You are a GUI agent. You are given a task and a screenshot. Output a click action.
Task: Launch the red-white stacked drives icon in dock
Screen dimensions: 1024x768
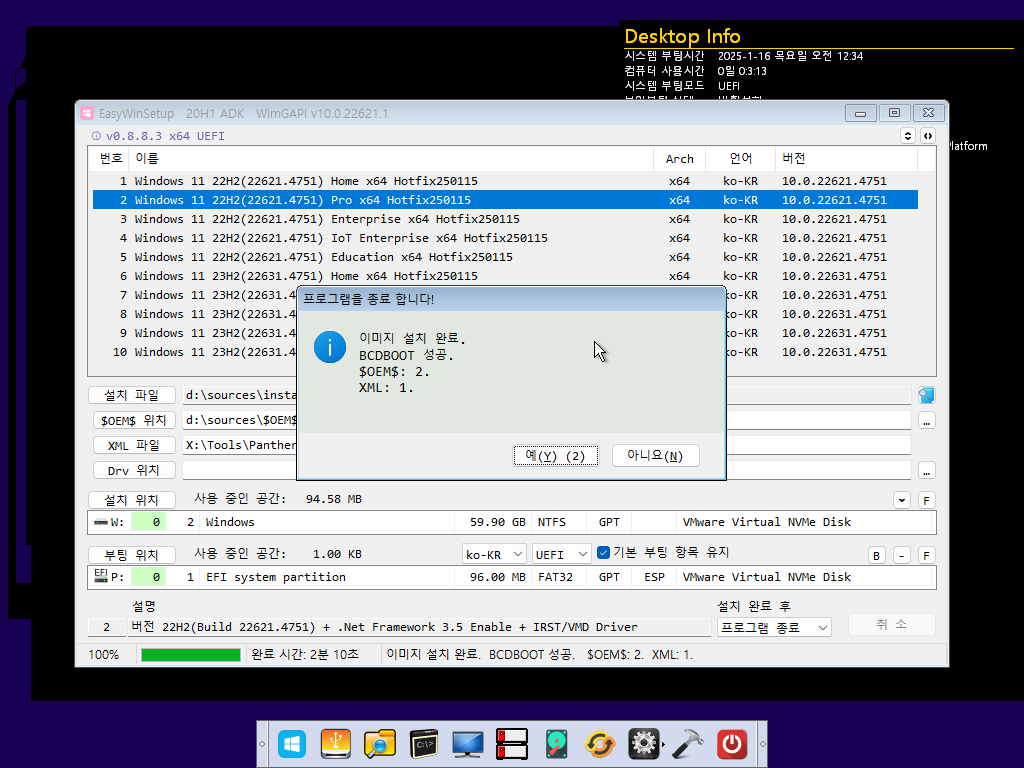(x=512, y=744)
